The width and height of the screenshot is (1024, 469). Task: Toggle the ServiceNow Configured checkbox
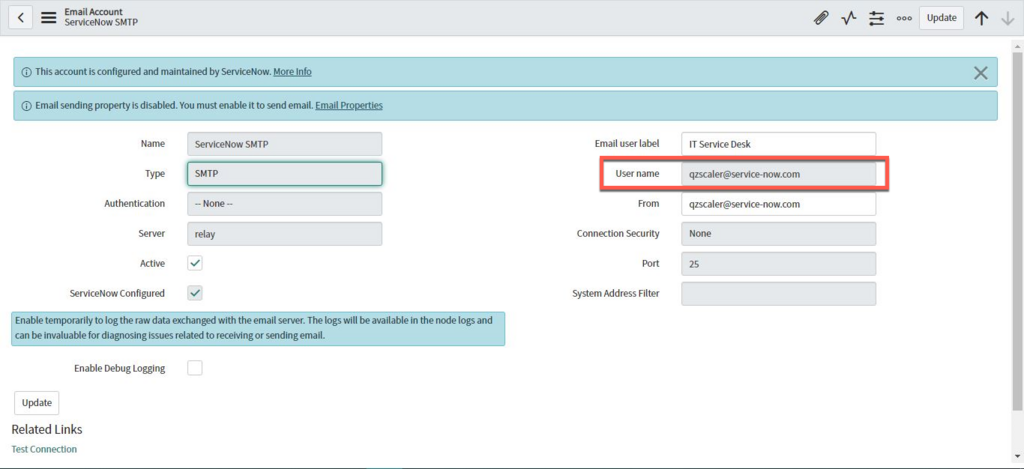click(x=195, y=293)
